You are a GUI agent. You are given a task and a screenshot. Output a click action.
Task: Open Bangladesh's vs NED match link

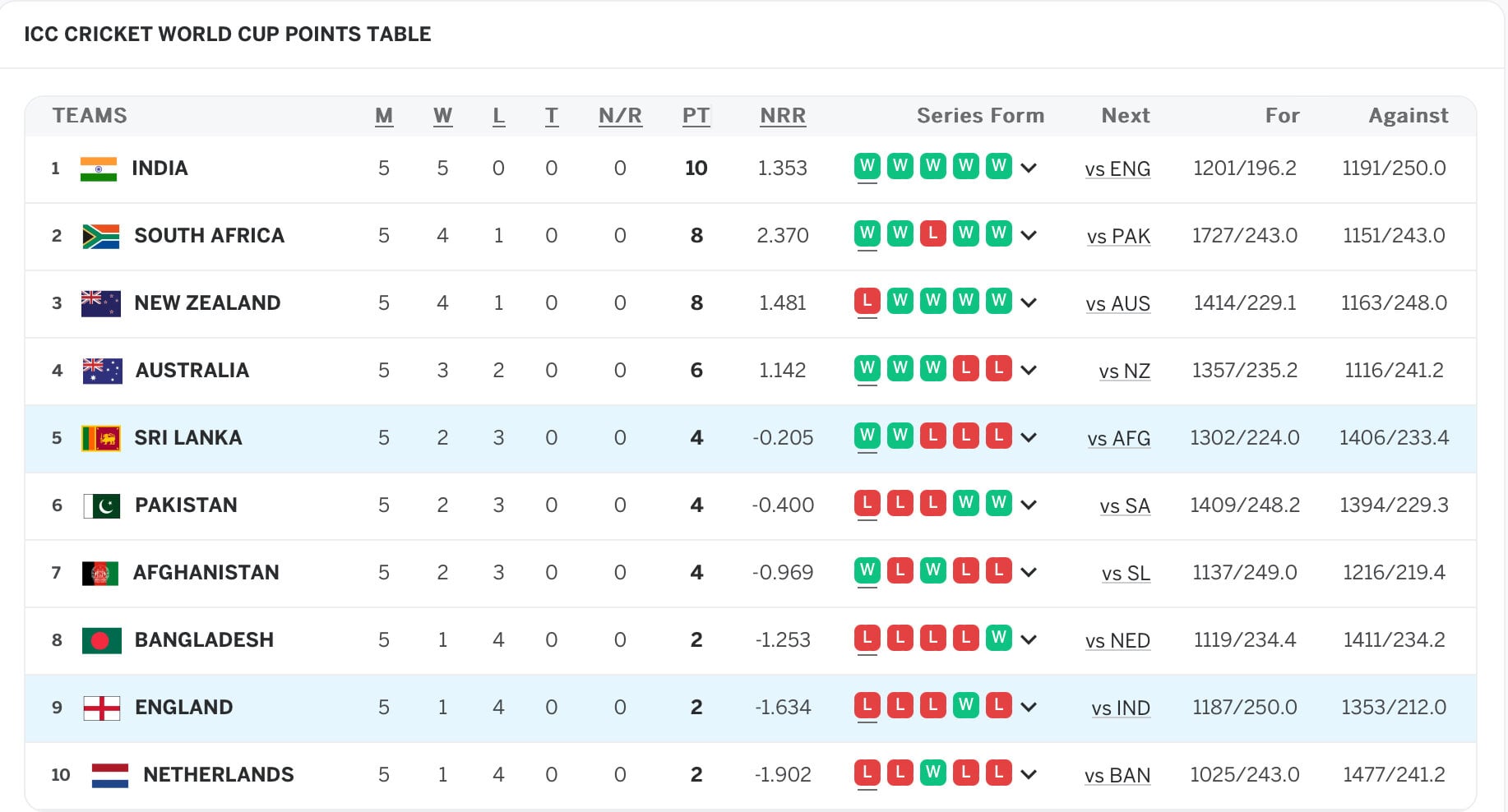pos(1117,641)
